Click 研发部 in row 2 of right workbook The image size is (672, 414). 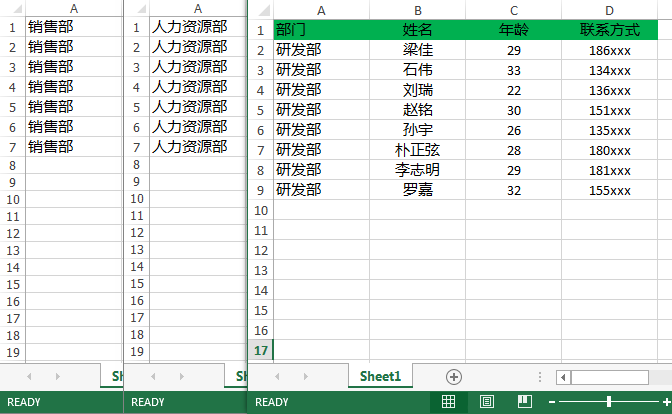click(321, 50)
